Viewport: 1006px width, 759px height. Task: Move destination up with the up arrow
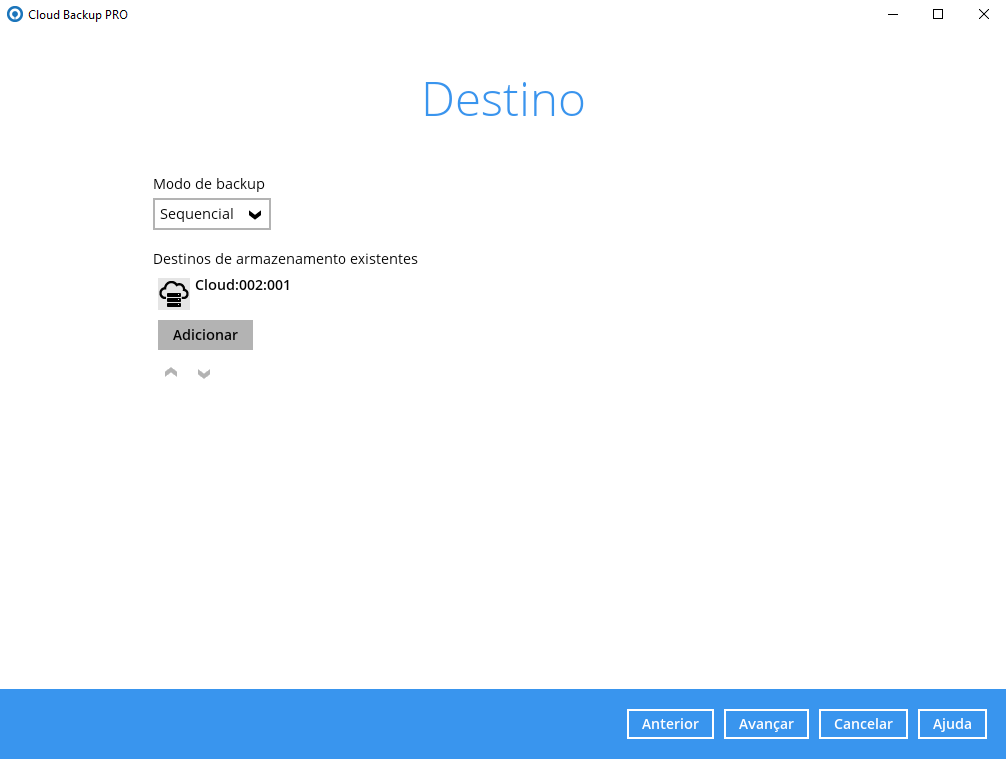point(171,373)
